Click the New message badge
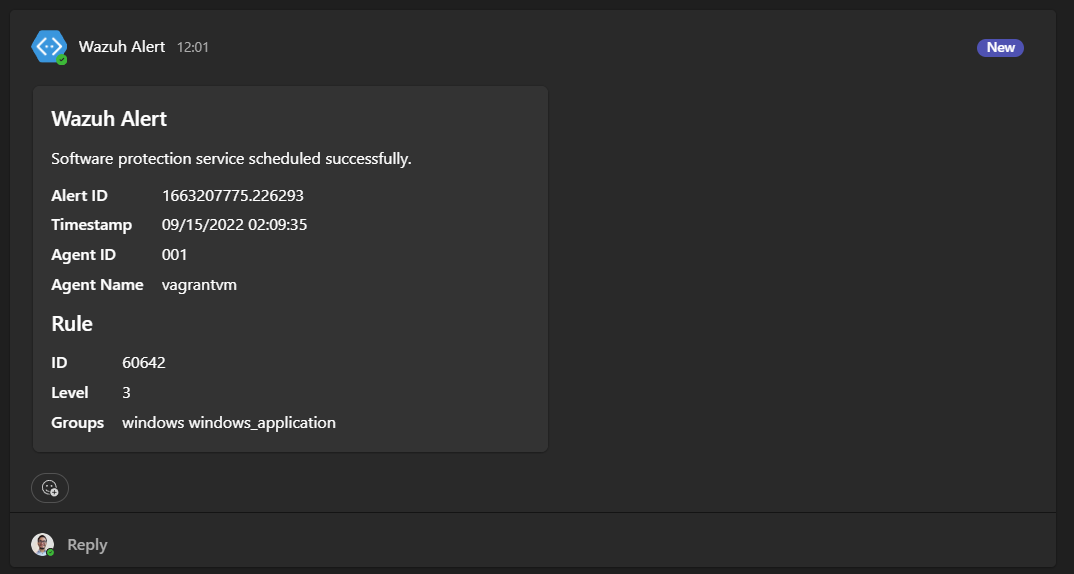 1000,47
